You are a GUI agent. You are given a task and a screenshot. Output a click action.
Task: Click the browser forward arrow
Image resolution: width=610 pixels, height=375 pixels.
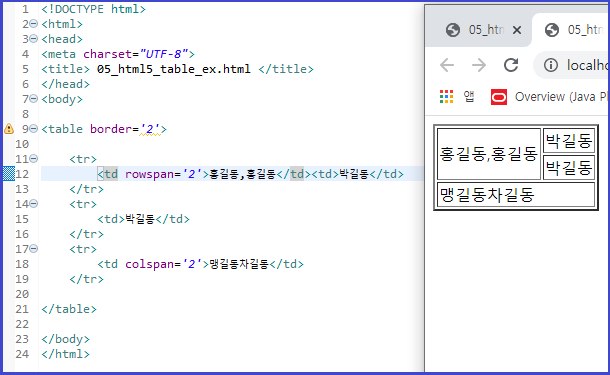click(479, 65)
